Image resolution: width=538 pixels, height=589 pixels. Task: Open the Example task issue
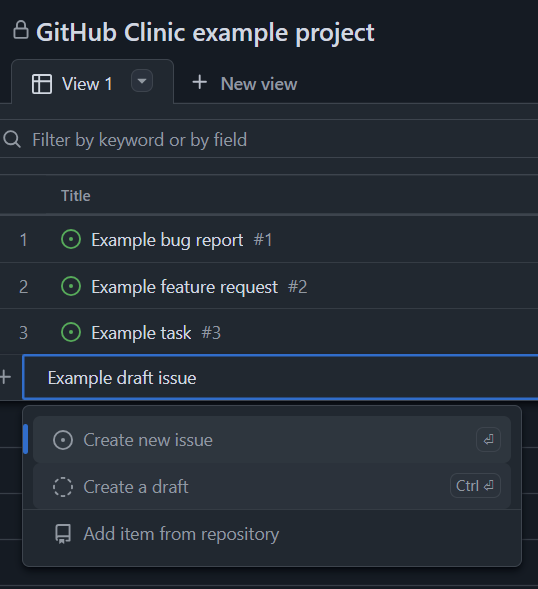(141, 333)
